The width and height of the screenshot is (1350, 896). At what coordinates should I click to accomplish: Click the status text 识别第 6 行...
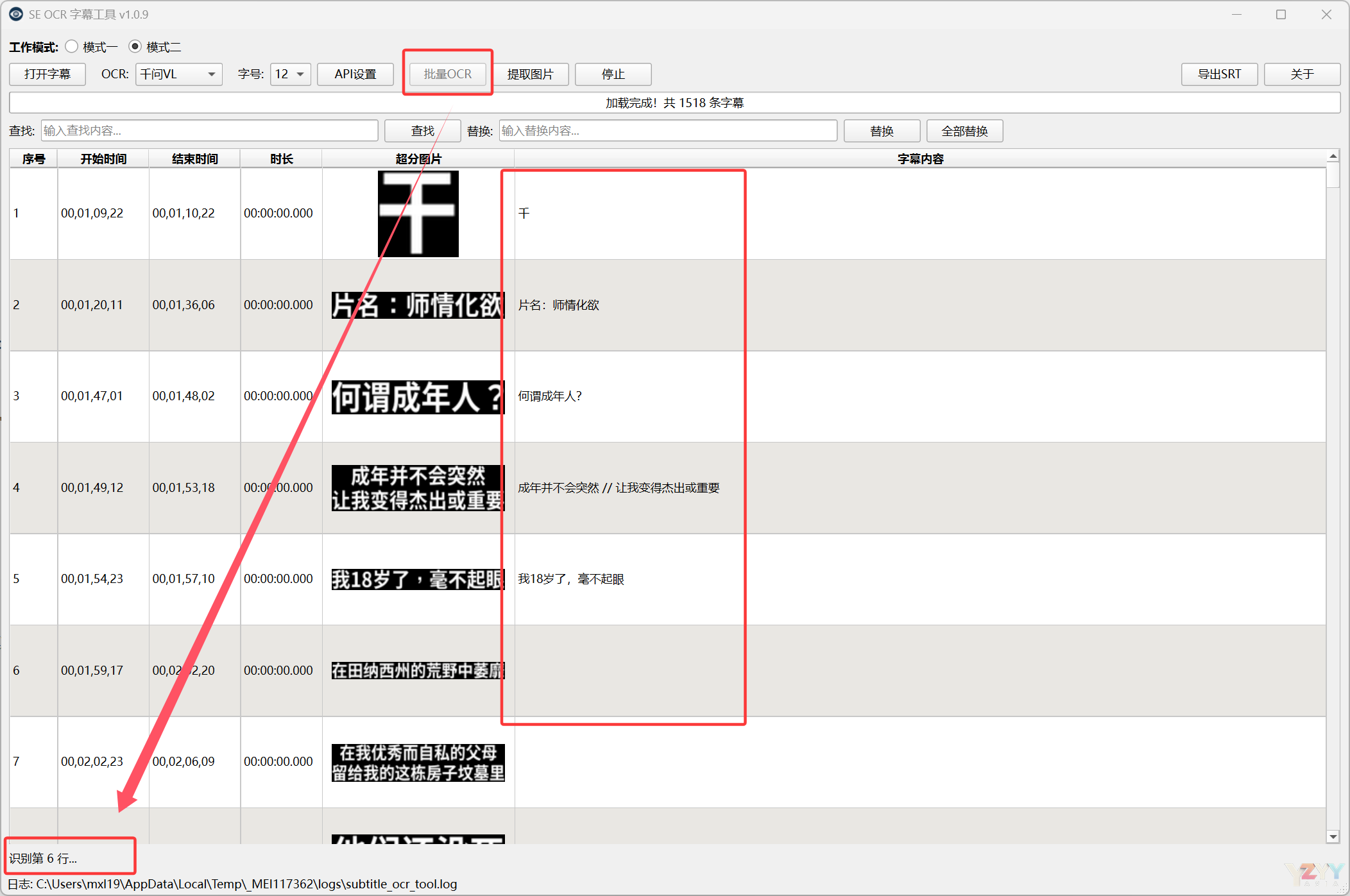(43, 858)
